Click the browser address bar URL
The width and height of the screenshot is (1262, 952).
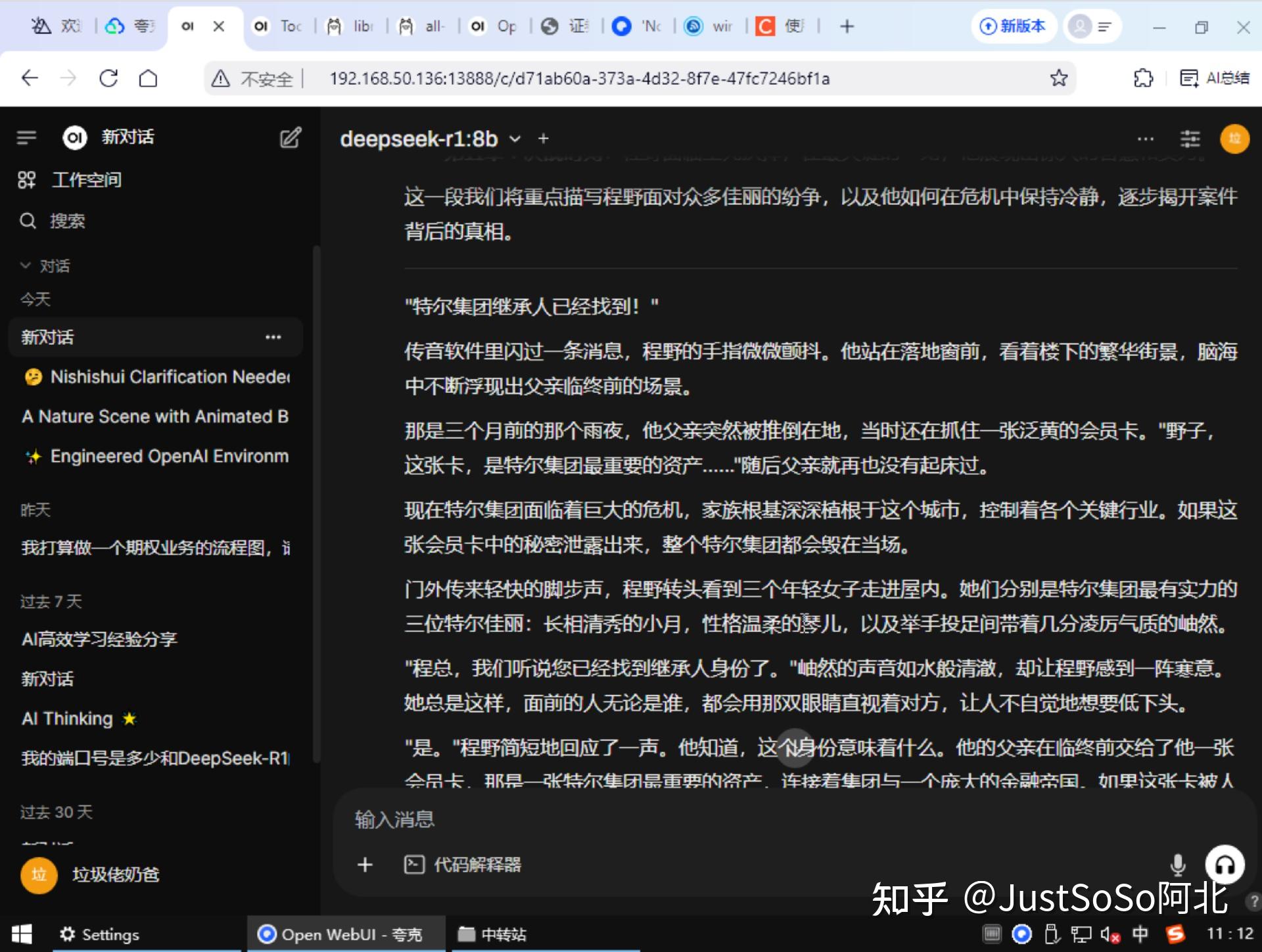click(578, 78)
